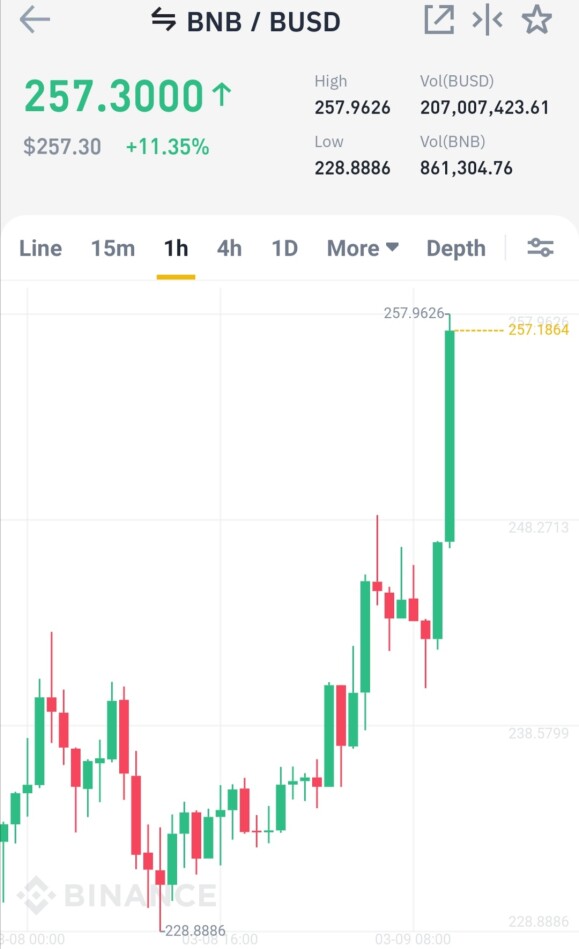The width and height of the screenshot is (579, 949).
Task: Tap the BNB / BUSD pair title
Action: [263, 21]
